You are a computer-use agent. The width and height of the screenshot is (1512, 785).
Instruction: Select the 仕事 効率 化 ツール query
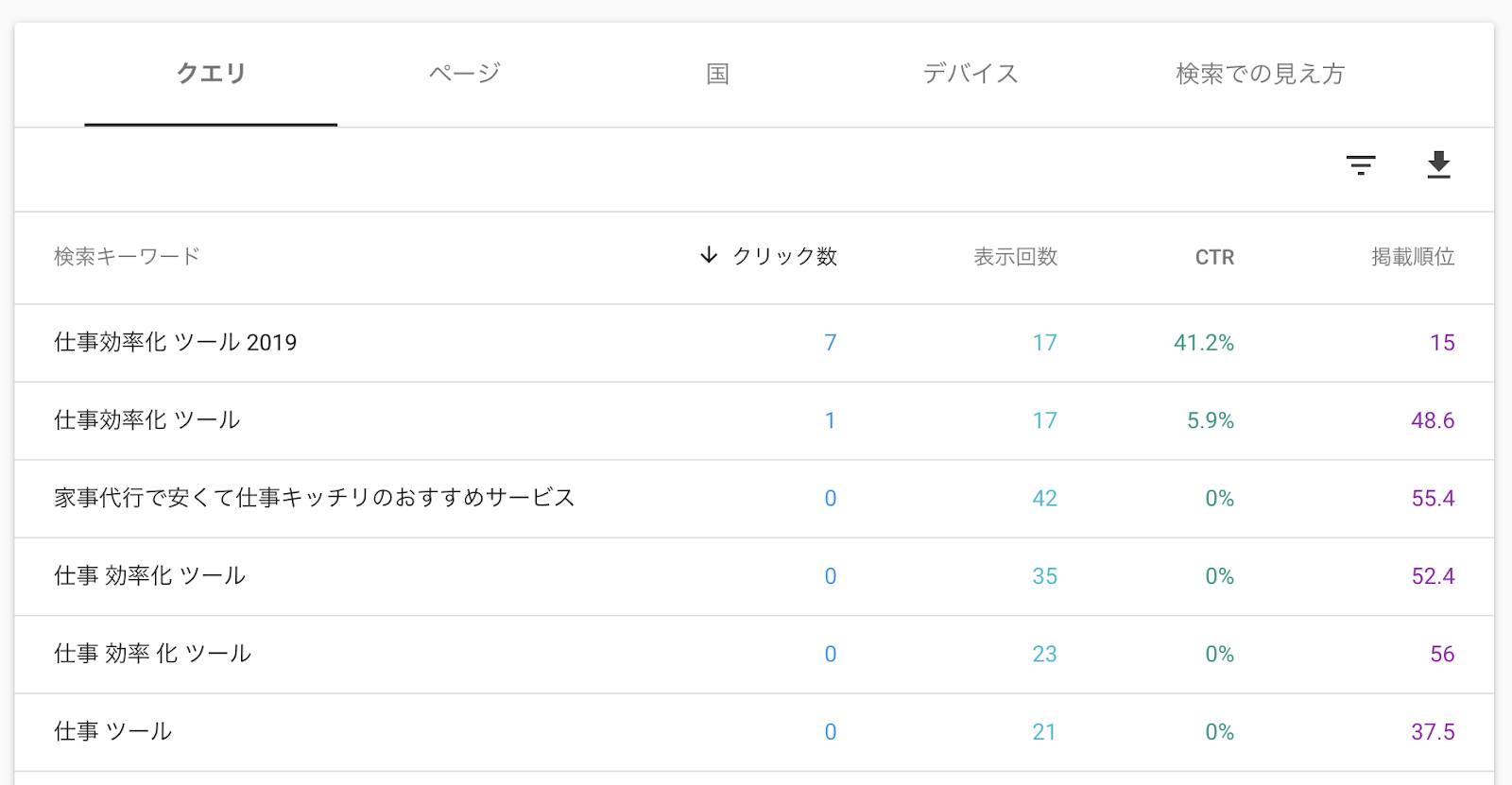(x=153, y=654)
